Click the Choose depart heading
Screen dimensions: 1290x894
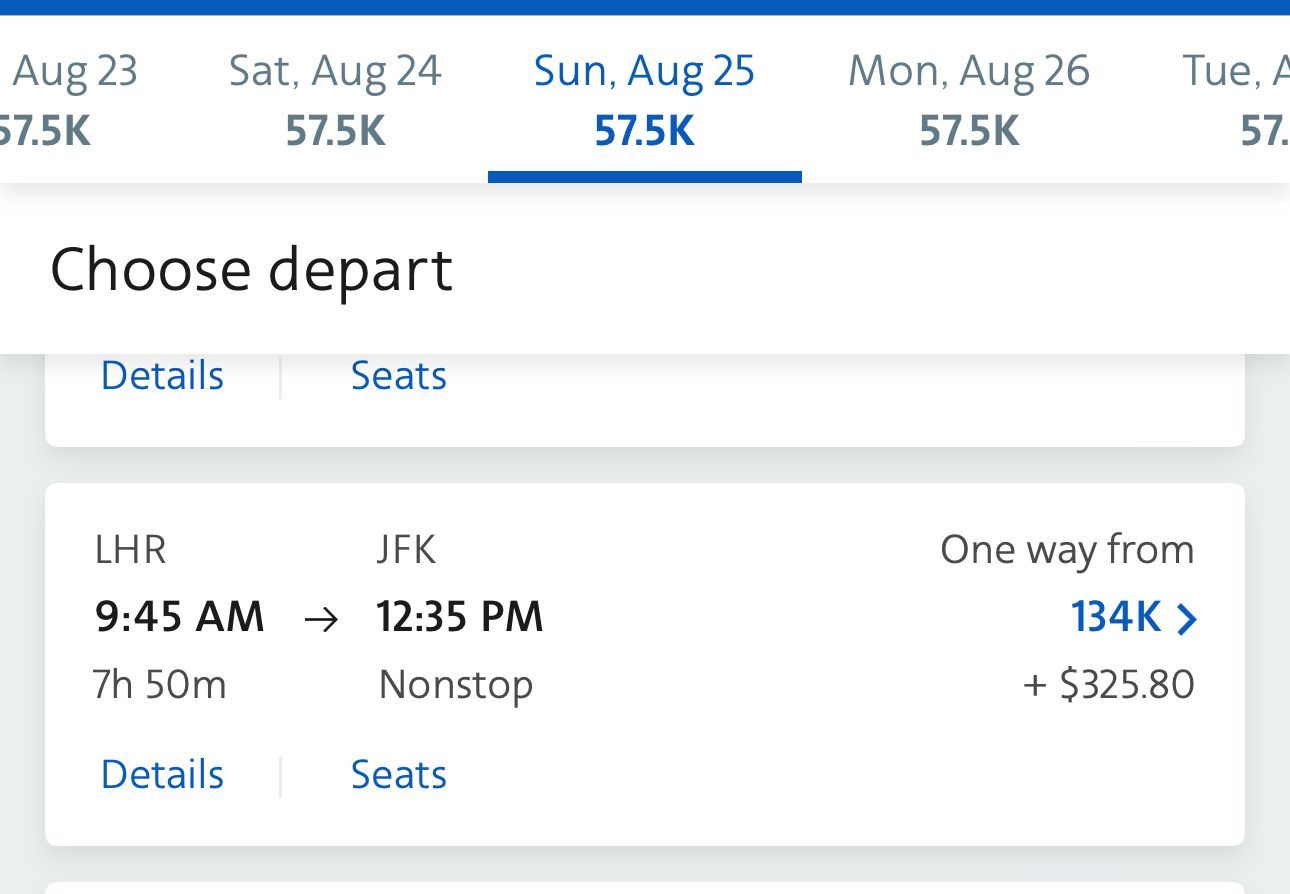[251, 271]
